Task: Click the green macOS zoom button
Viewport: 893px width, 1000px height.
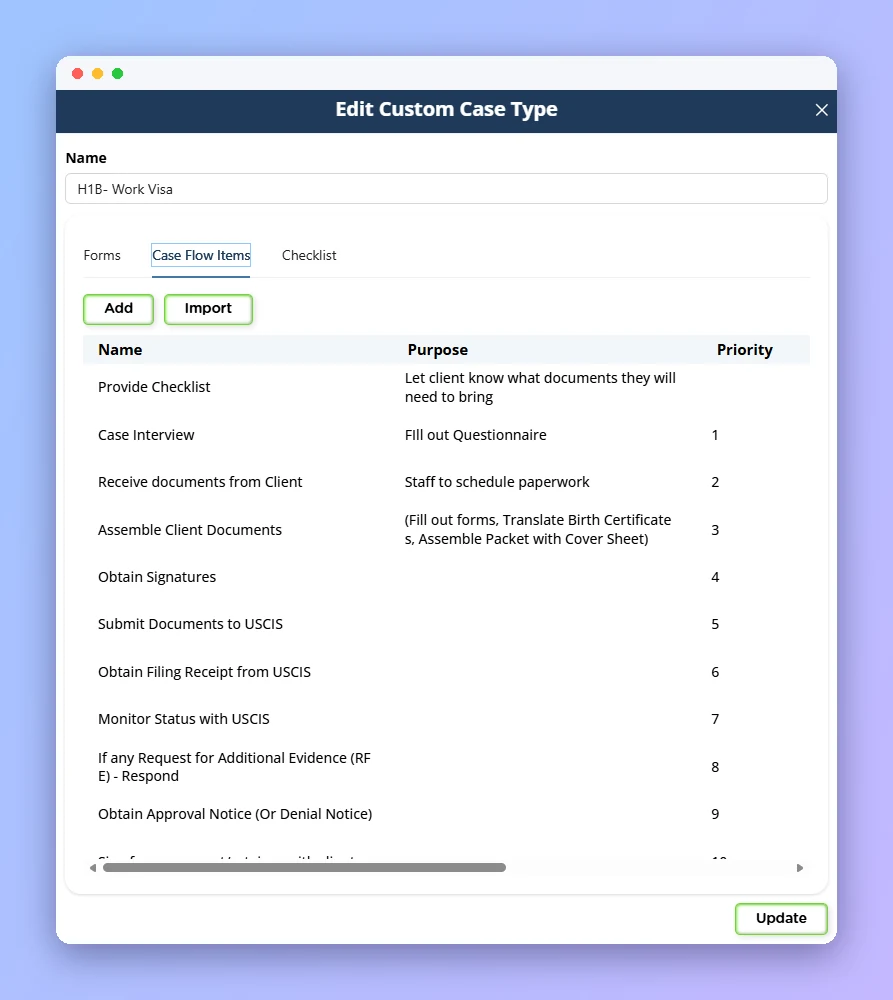Action: click(117, 73)
